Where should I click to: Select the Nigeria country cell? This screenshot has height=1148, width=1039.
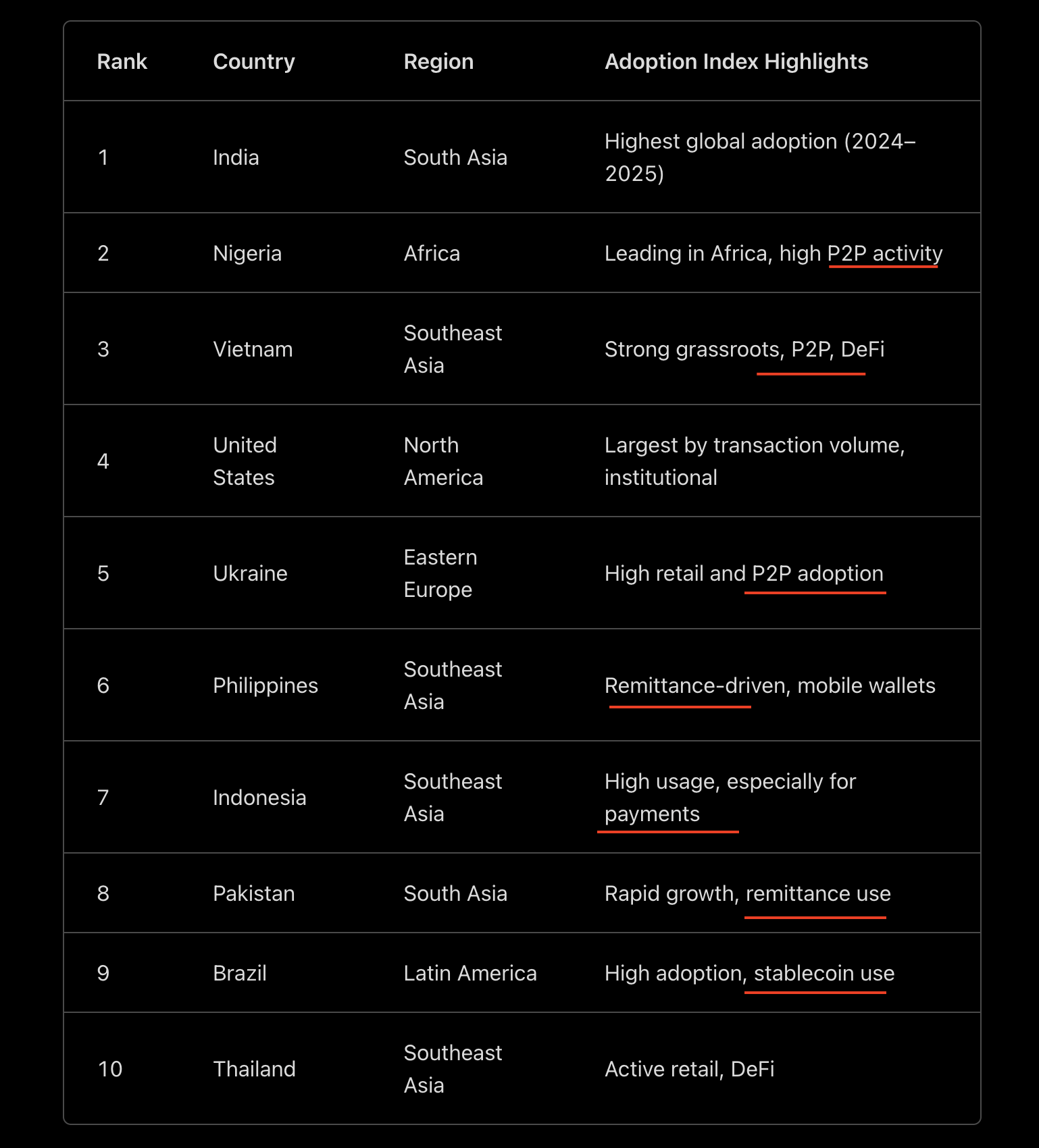[247, 253]
